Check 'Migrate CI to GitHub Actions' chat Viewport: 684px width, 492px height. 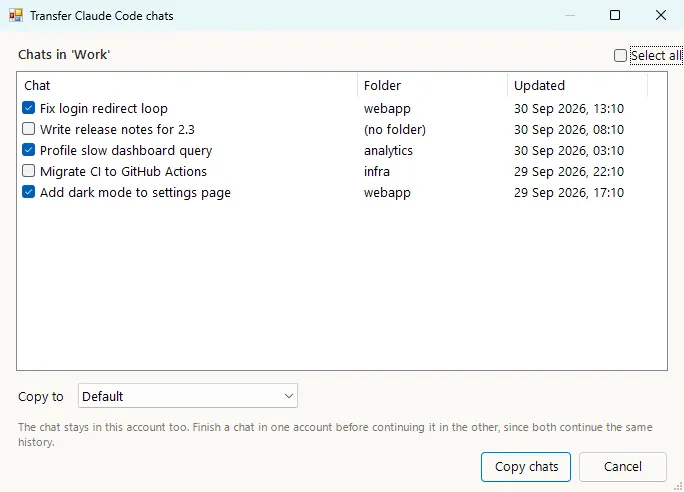click(x=28, y=171)
